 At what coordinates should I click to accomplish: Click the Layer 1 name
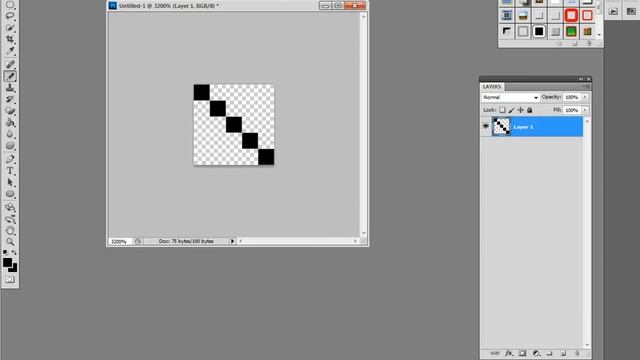pos(523,127)
